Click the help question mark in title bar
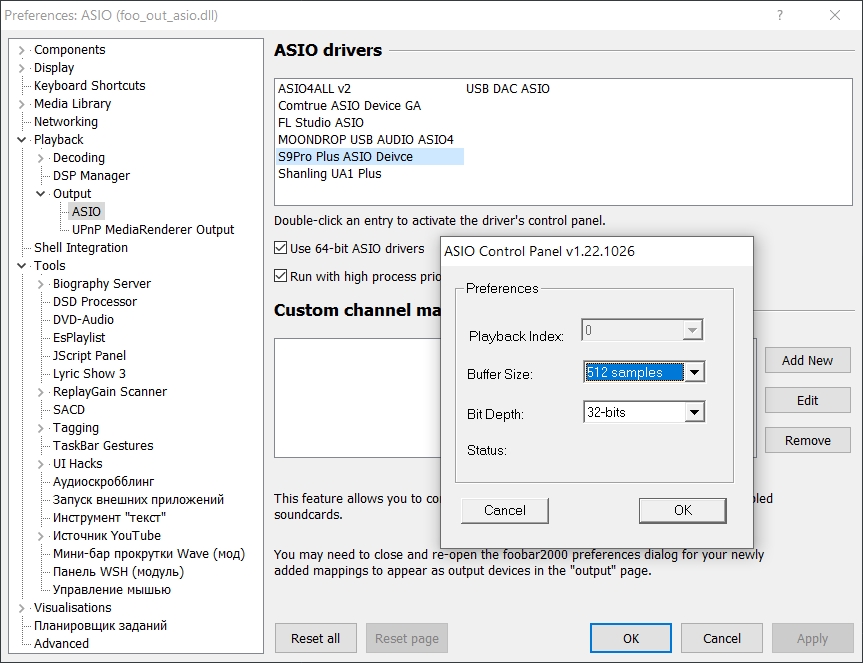Screen dimensions: 863x663 tap(779, 15)
